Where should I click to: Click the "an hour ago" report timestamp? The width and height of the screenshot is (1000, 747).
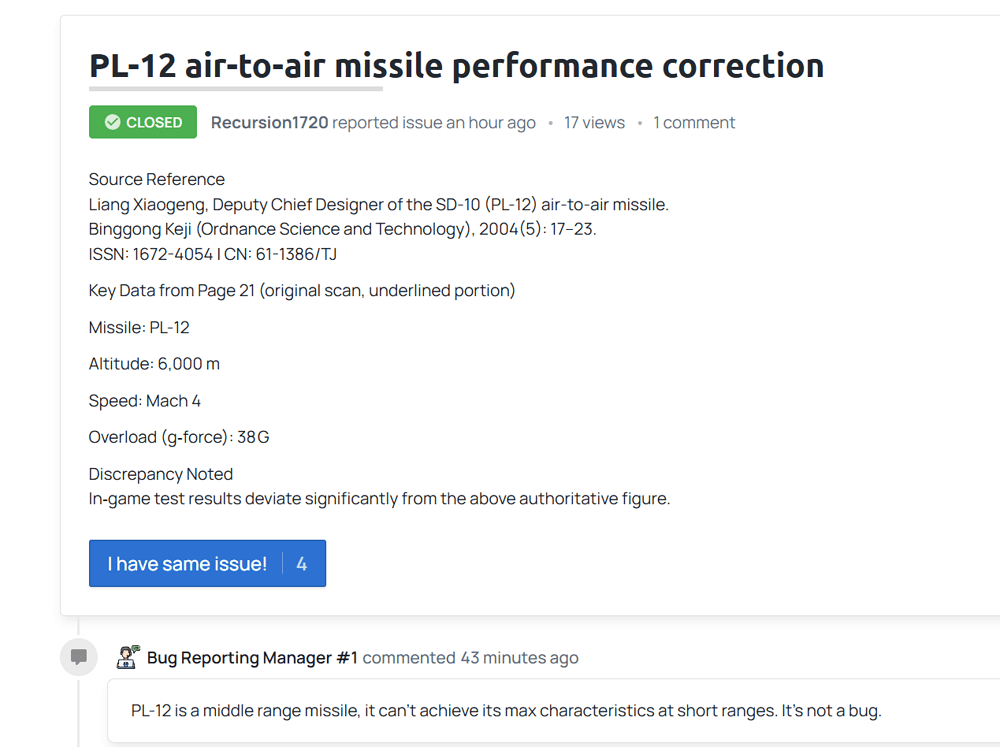pos(491,123)
